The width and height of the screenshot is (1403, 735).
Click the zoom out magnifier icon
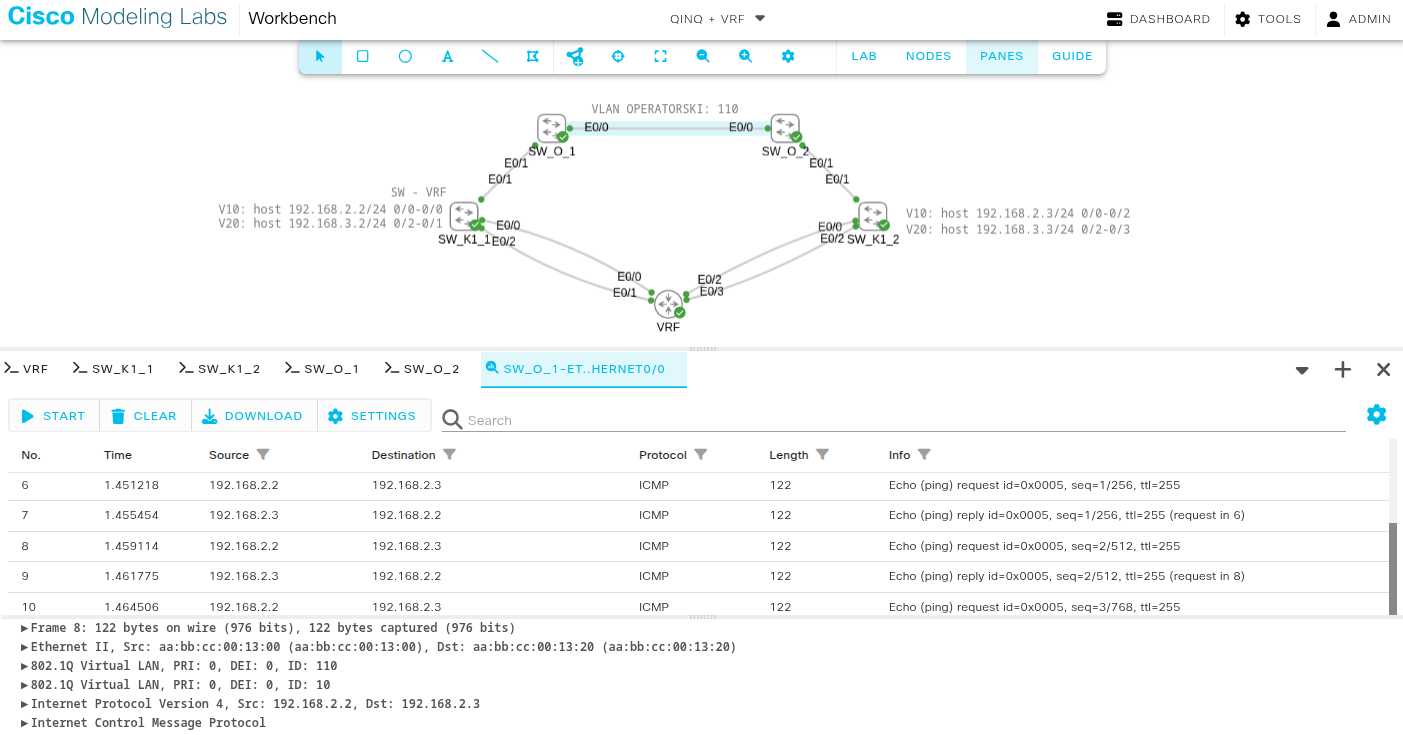tap(703, 56)
